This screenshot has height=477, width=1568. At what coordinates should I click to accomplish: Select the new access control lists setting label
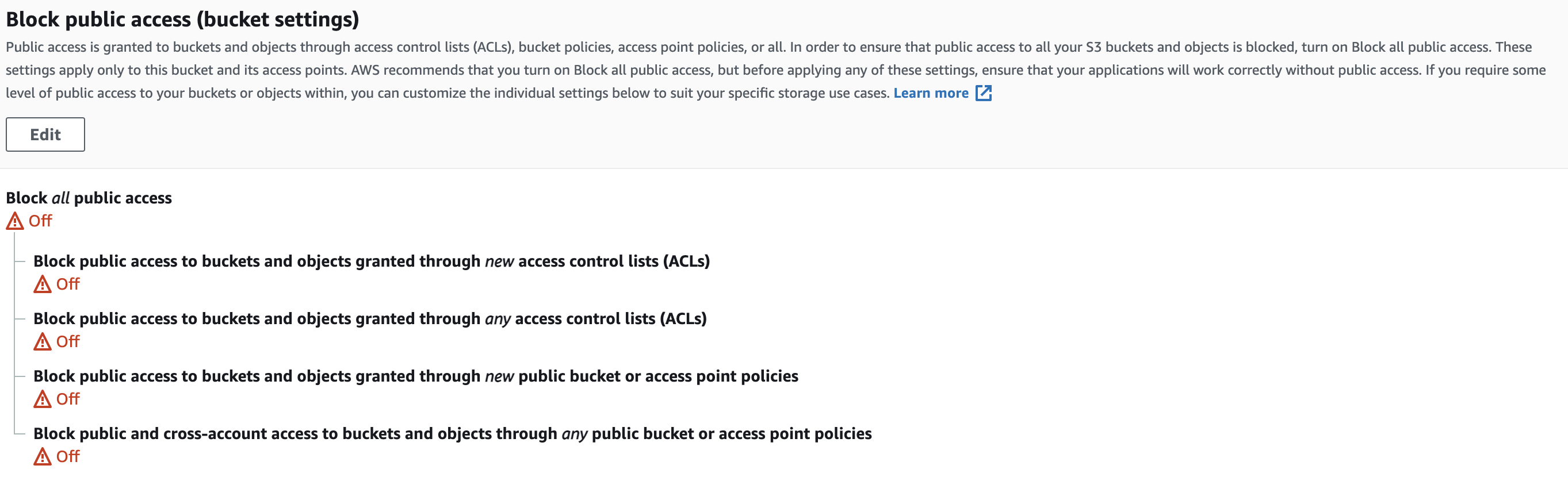coord(372,261)
